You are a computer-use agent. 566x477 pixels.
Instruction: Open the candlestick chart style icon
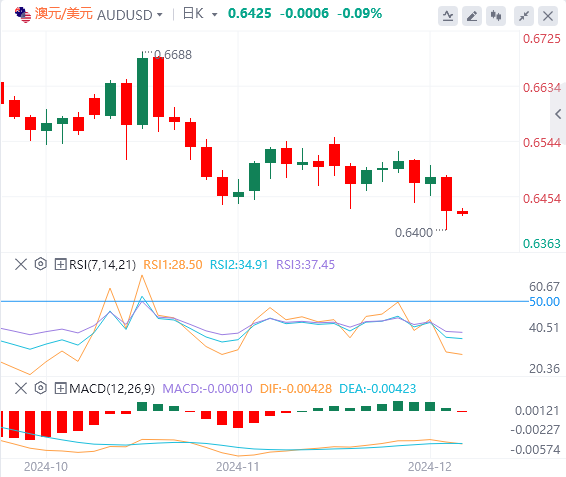[x=496, y=16]
